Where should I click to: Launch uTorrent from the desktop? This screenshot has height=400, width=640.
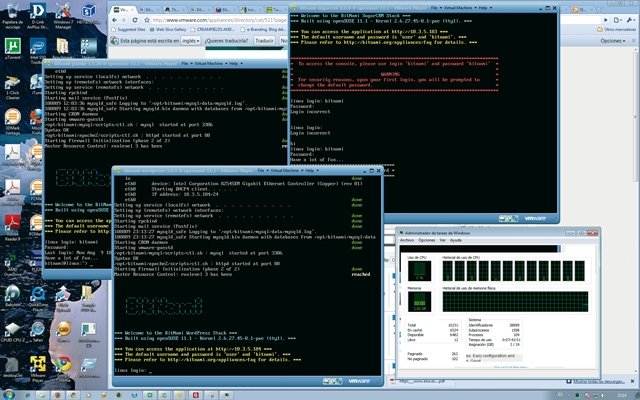[13, 49]
